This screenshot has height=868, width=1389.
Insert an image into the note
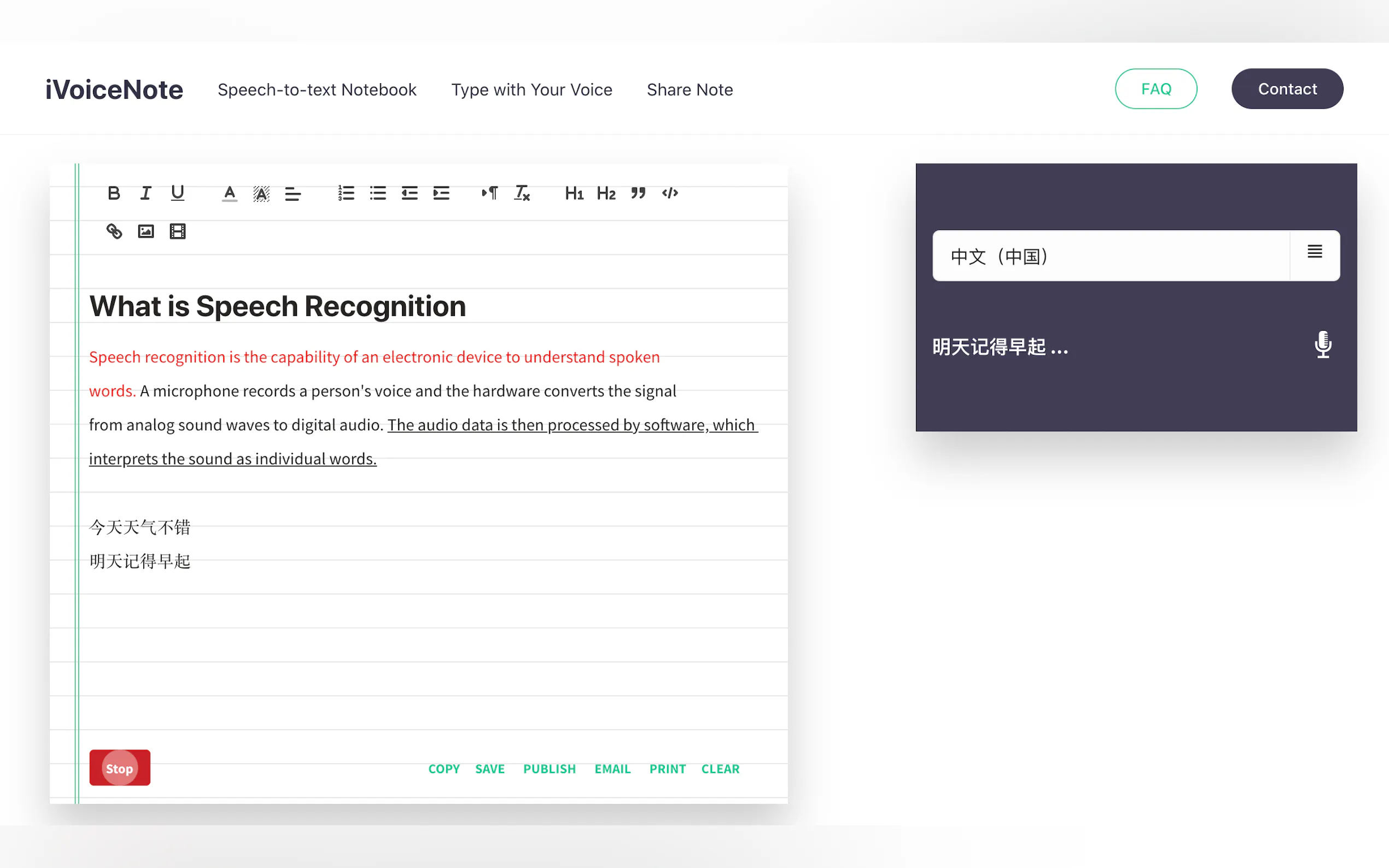click(146, 231)
